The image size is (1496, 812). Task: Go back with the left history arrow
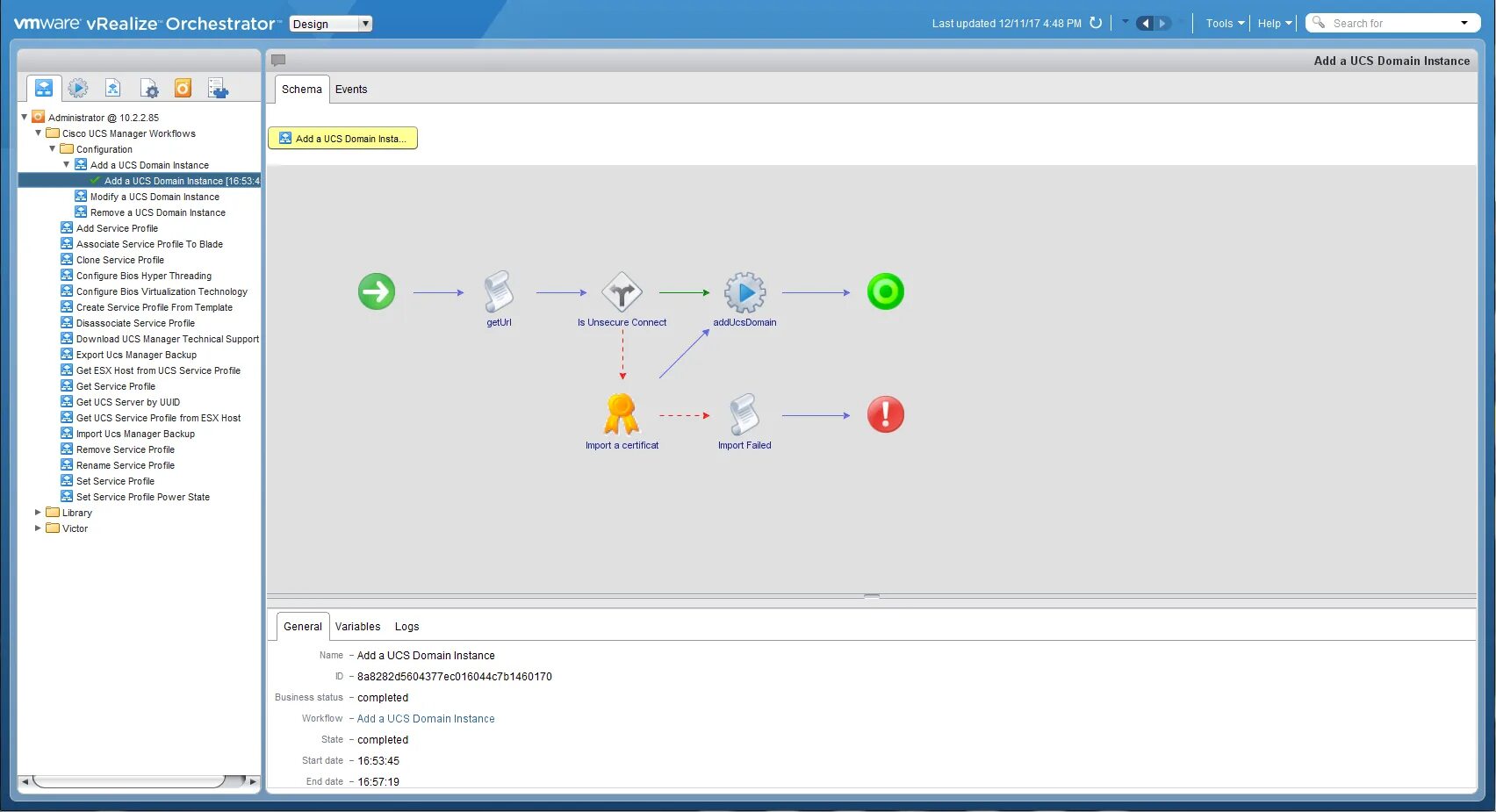(1145, 24)
